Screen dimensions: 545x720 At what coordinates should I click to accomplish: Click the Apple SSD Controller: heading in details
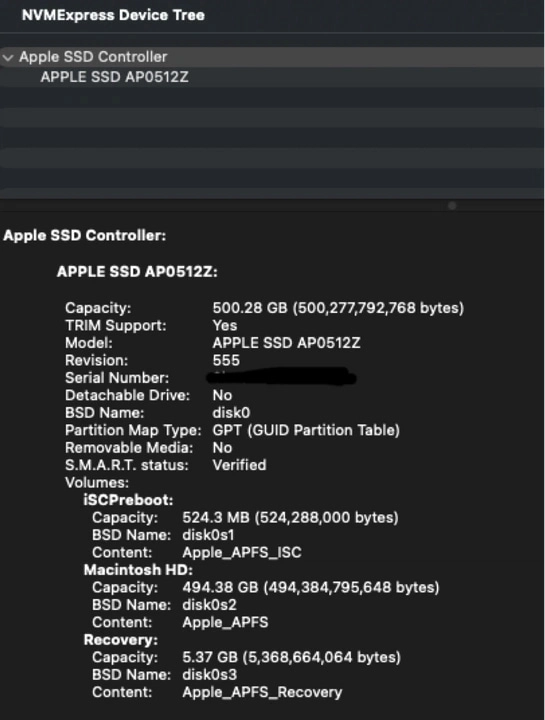tap(84, 236)
